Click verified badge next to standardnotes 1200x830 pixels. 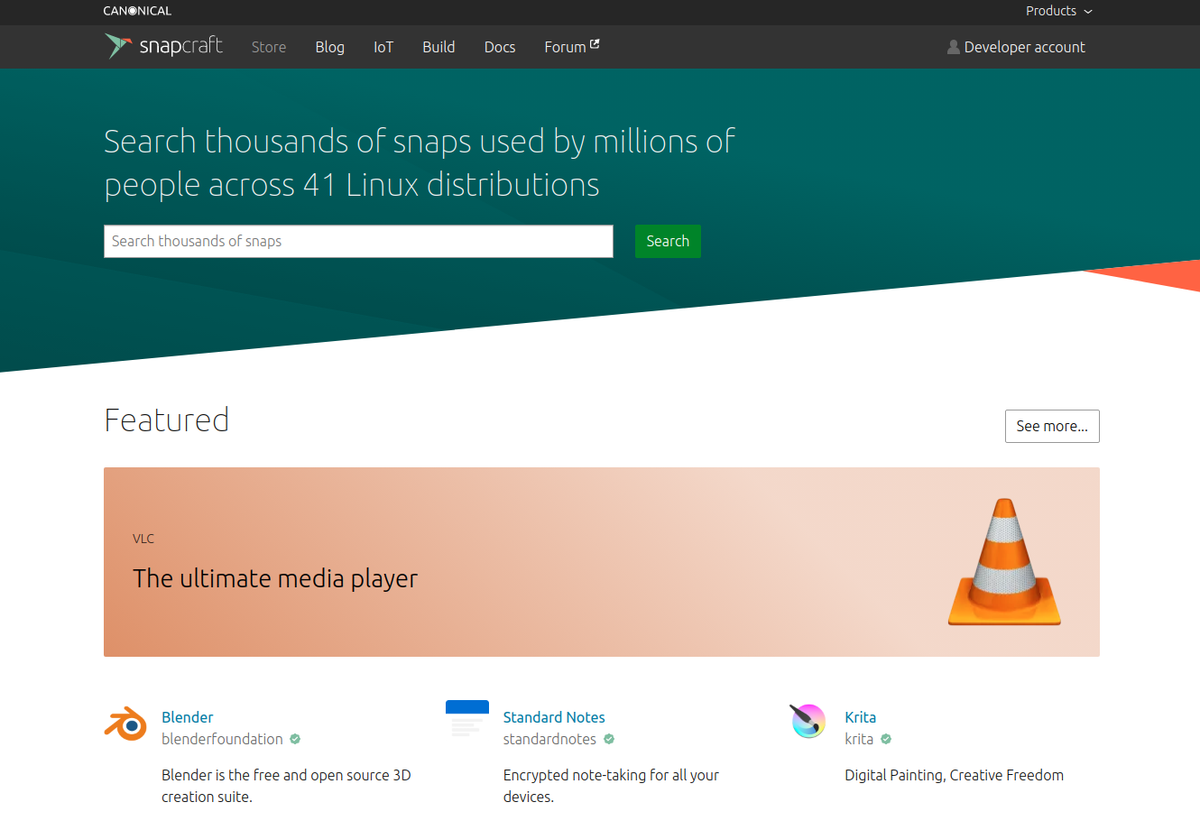pos(609,739)
